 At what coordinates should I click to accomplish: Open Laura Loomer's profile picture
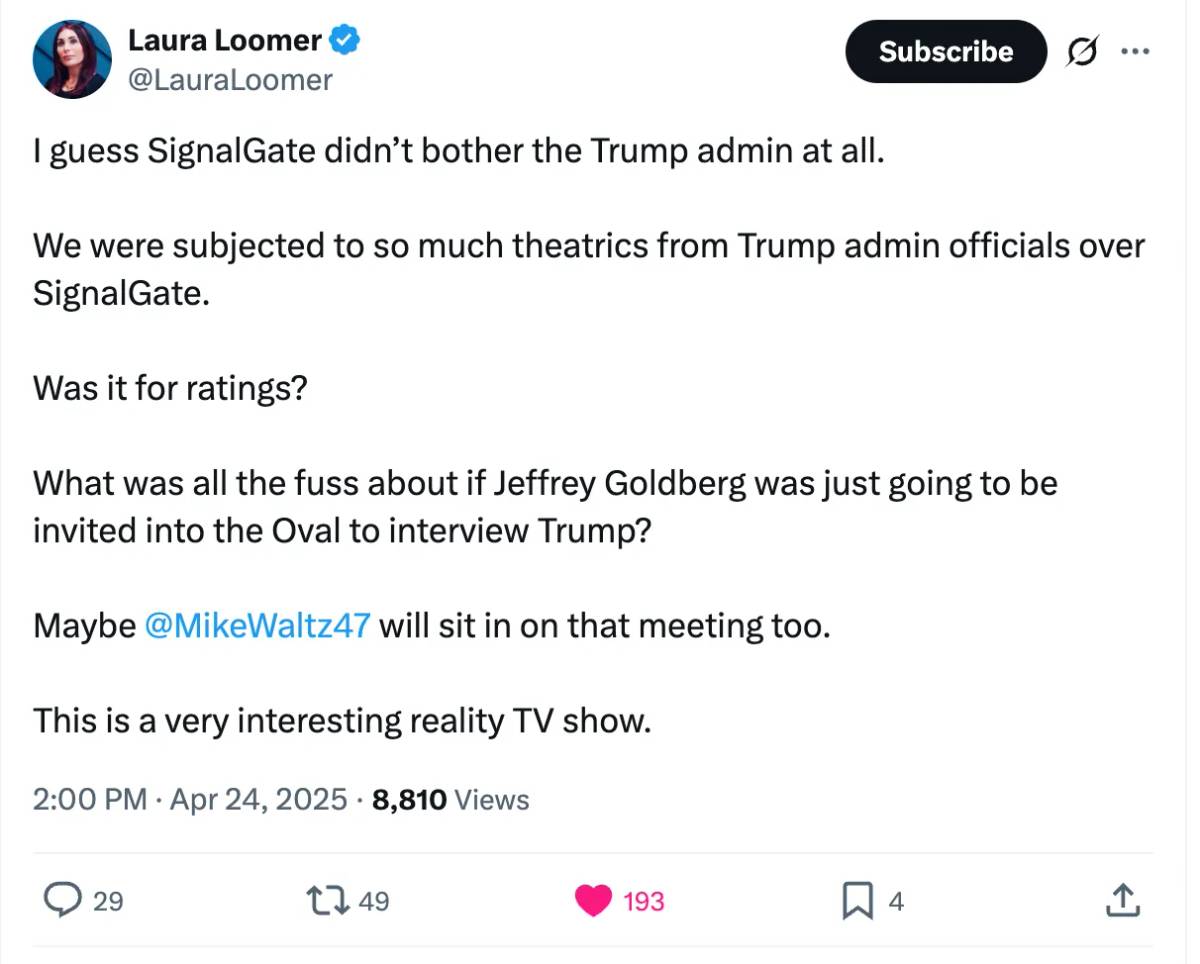pos(72,59)
